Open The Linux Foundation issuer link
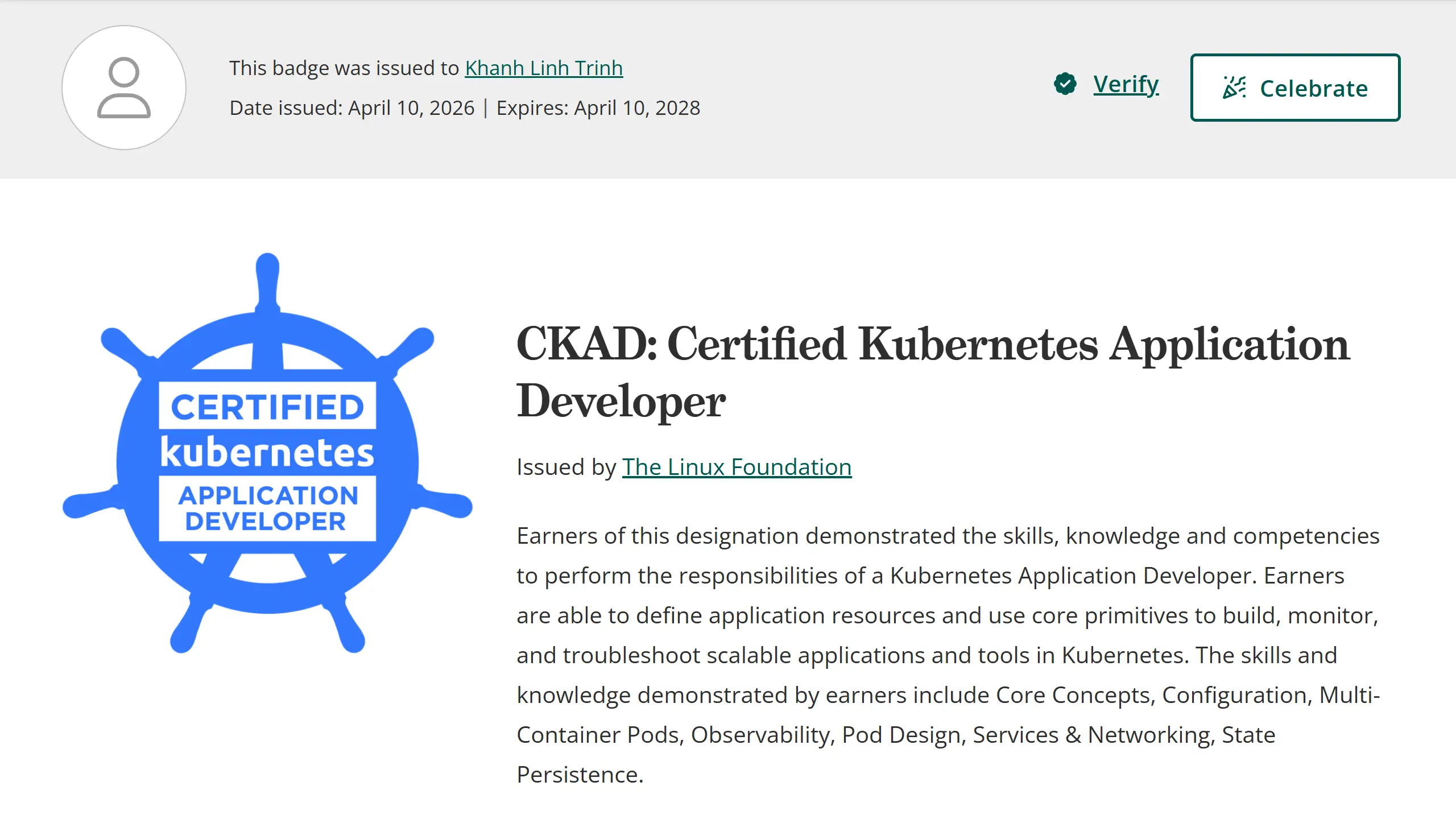 pos(737,467)
